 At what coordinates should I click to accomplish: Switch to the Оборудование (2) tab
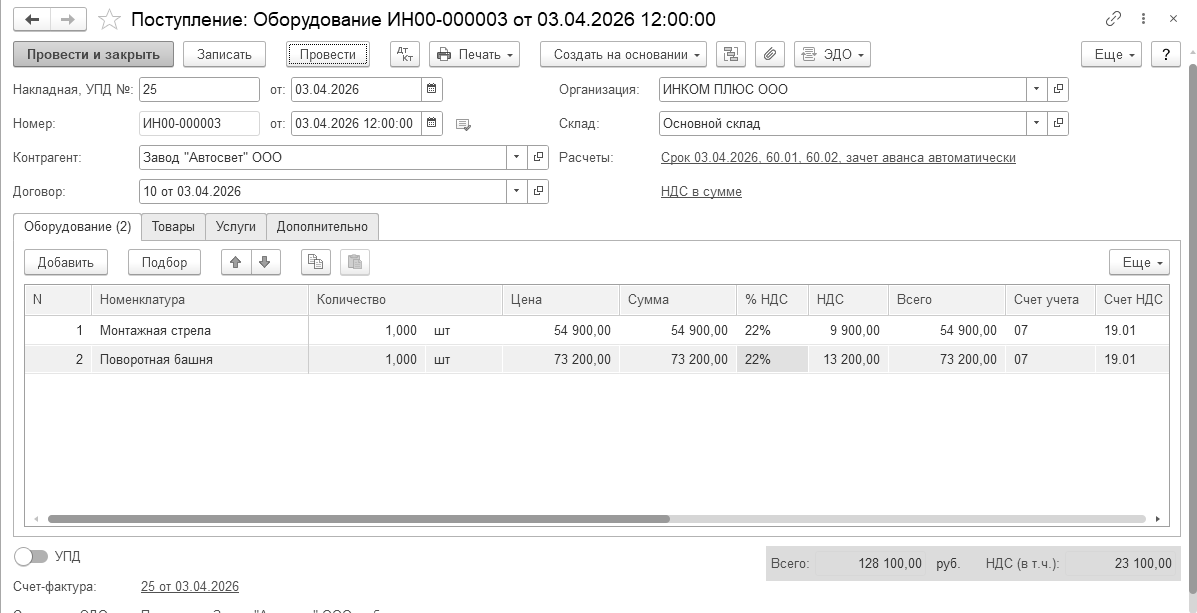coord(77,227)
